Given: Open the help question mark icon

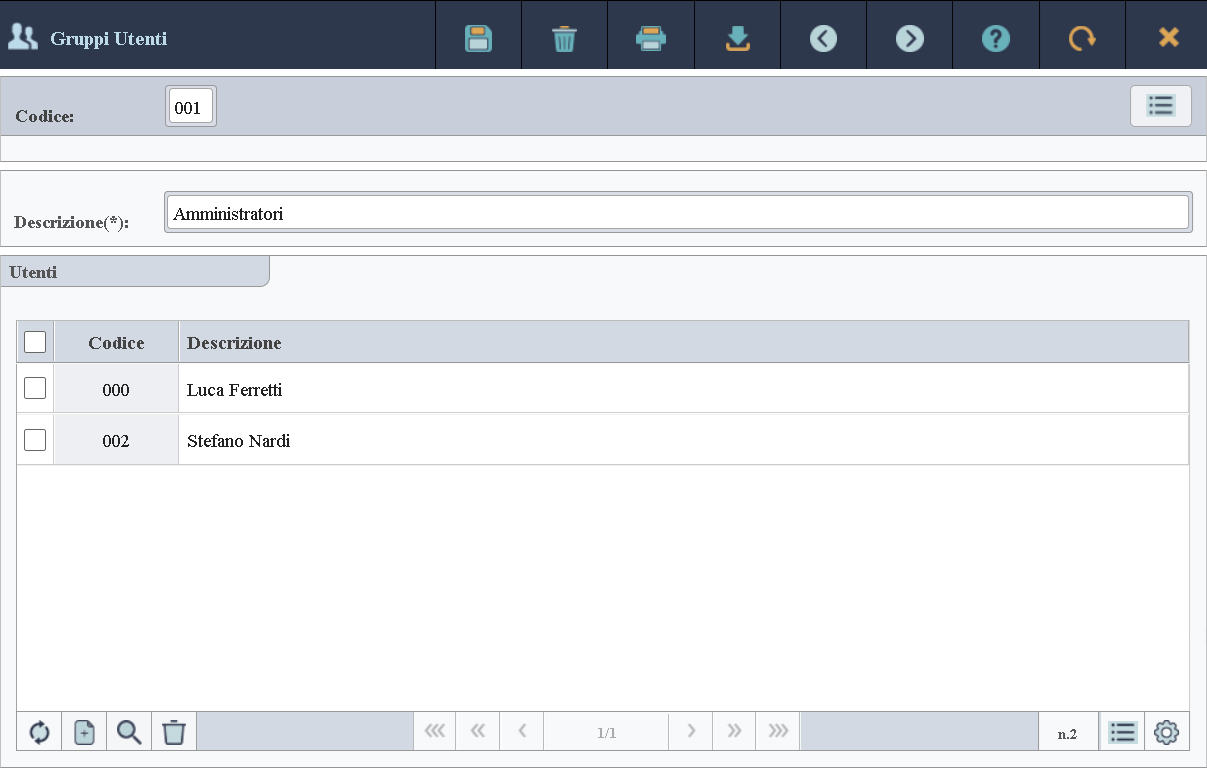Looking at the screenshot, I should click(x=995, y=39).
